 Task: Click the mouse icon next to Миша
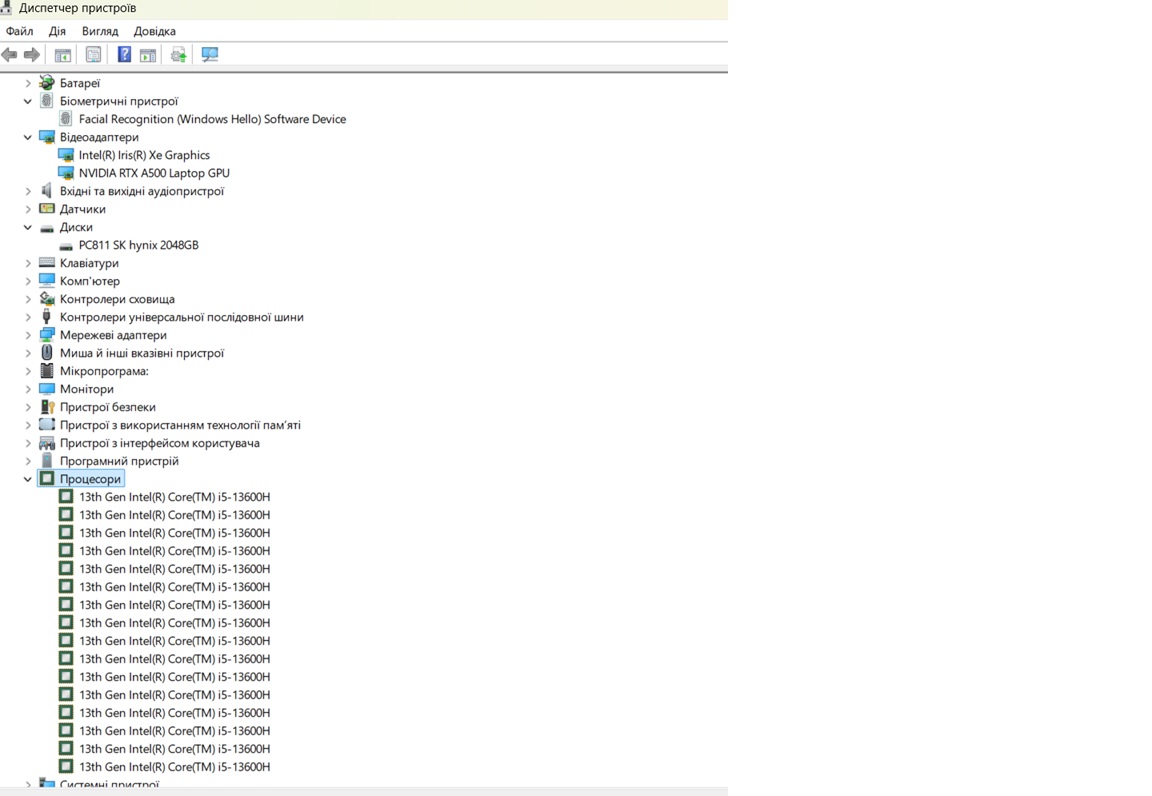pos(47,353)
